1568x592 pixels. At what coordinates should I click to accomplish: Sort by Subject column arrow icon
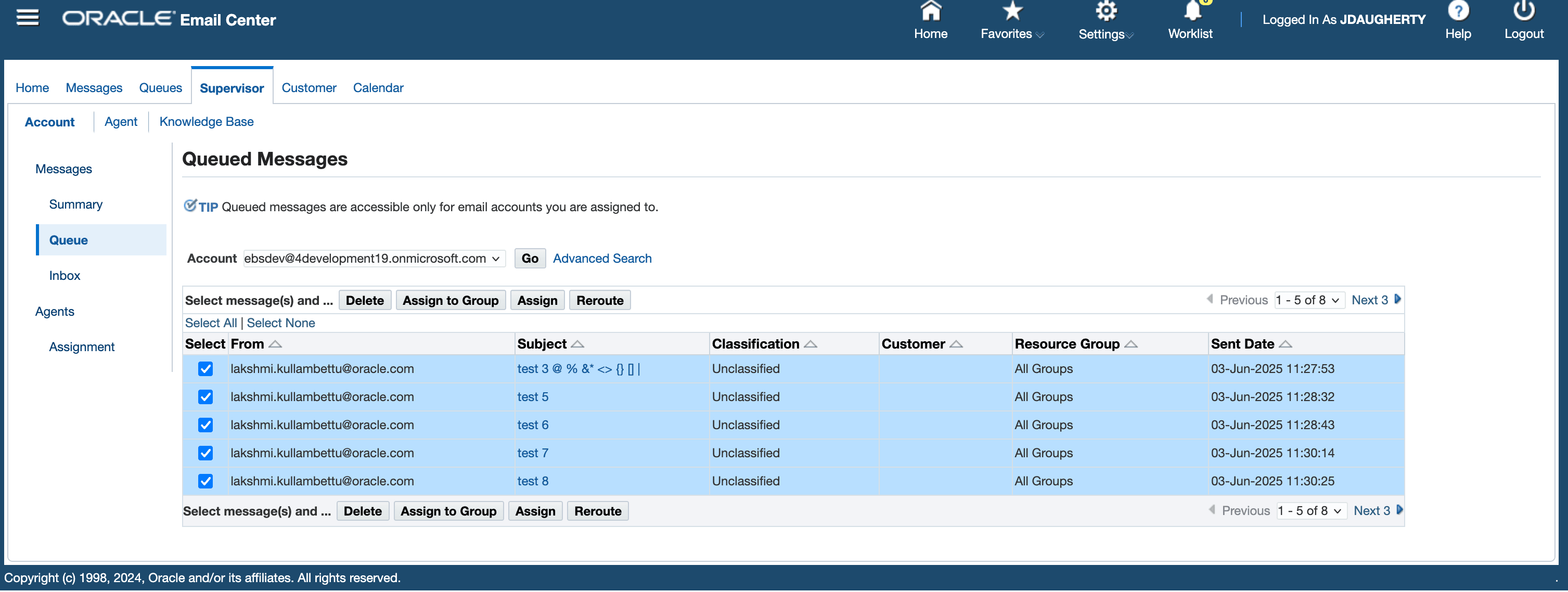pyautogui.click(x=577, y=344)
